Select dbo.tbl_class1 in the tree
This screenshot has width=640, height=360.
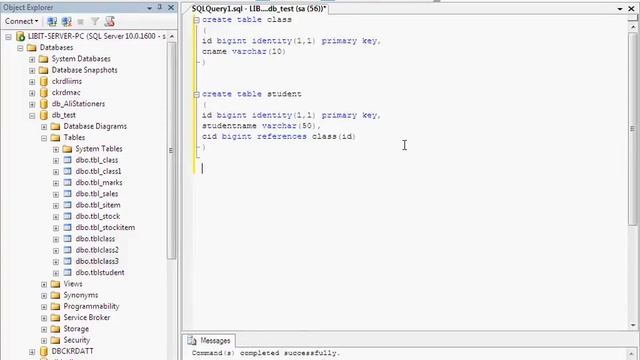pos(98,171)
